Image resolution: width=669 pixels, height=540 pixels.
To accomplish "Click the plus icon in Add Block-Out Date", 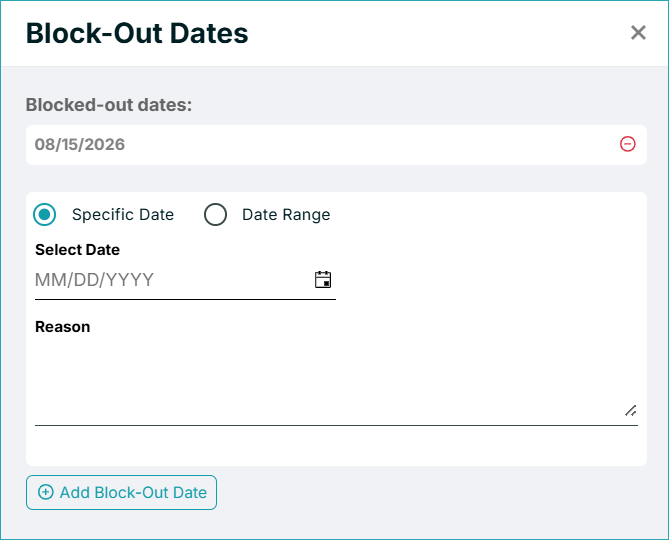I will pos(46,492).
